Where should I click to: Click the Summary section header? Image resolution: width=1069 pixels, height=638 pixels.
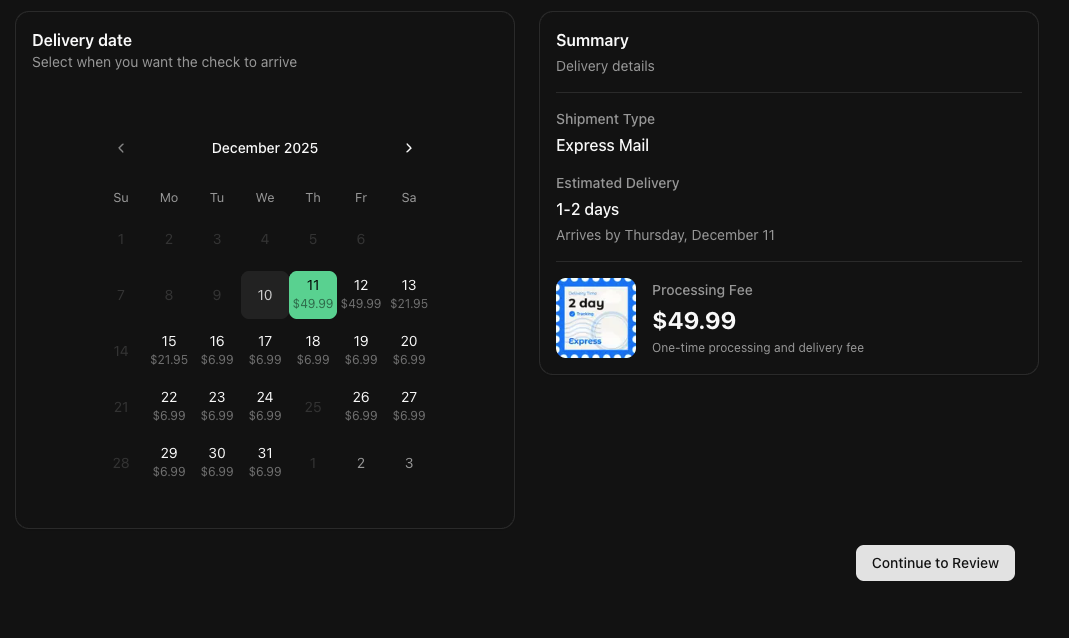(592, 40)
